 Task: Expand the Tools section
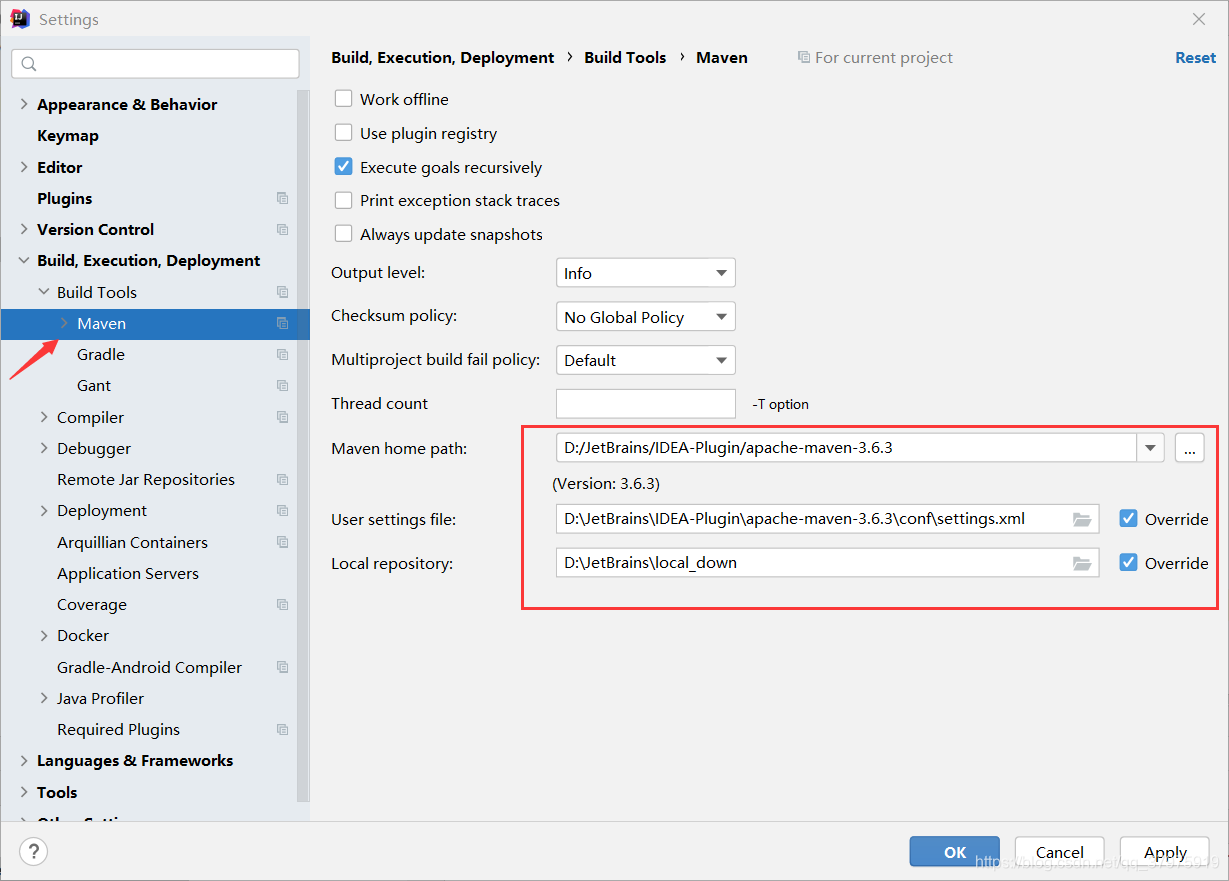coord(24,792)
